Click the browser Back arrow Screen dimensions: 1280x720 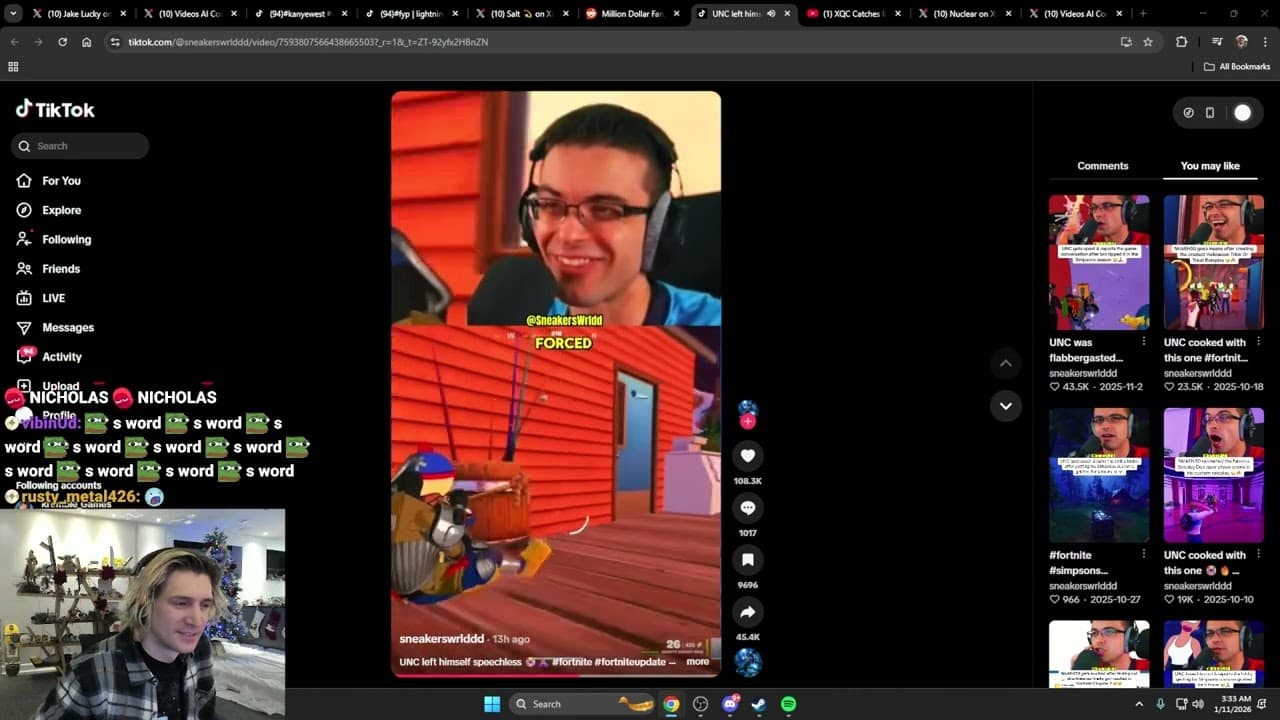pos(14,42)
